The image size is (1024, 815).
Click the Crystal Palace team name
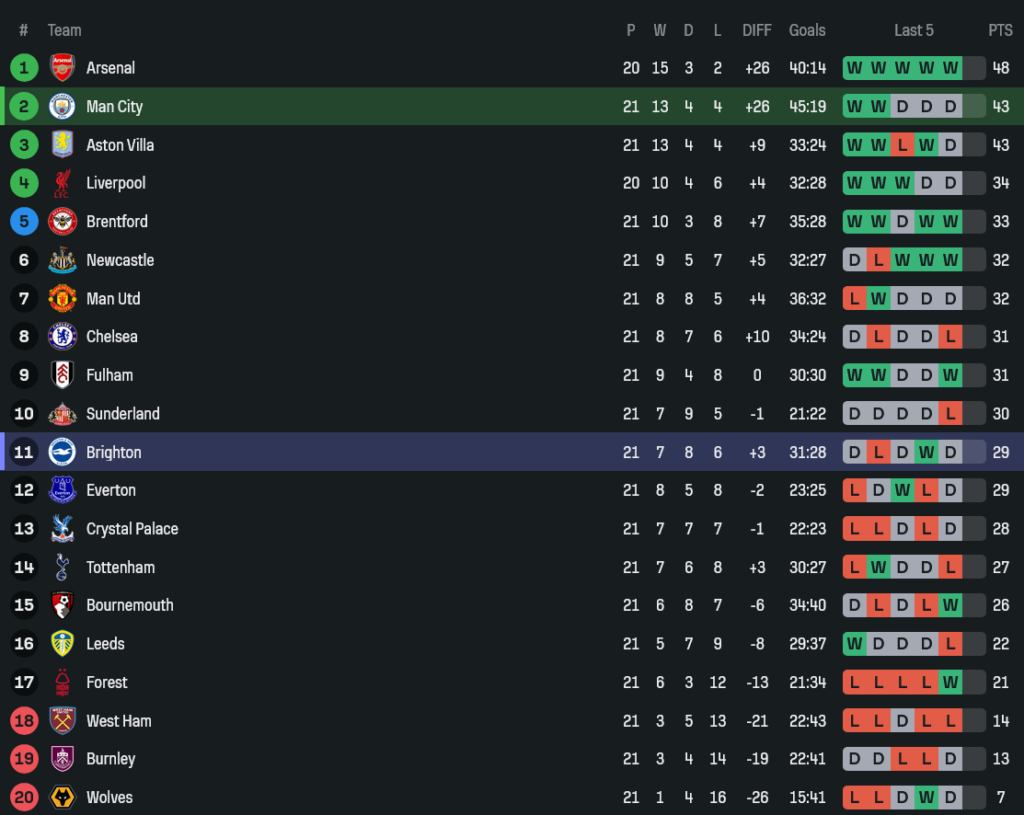tap(132, 529)
